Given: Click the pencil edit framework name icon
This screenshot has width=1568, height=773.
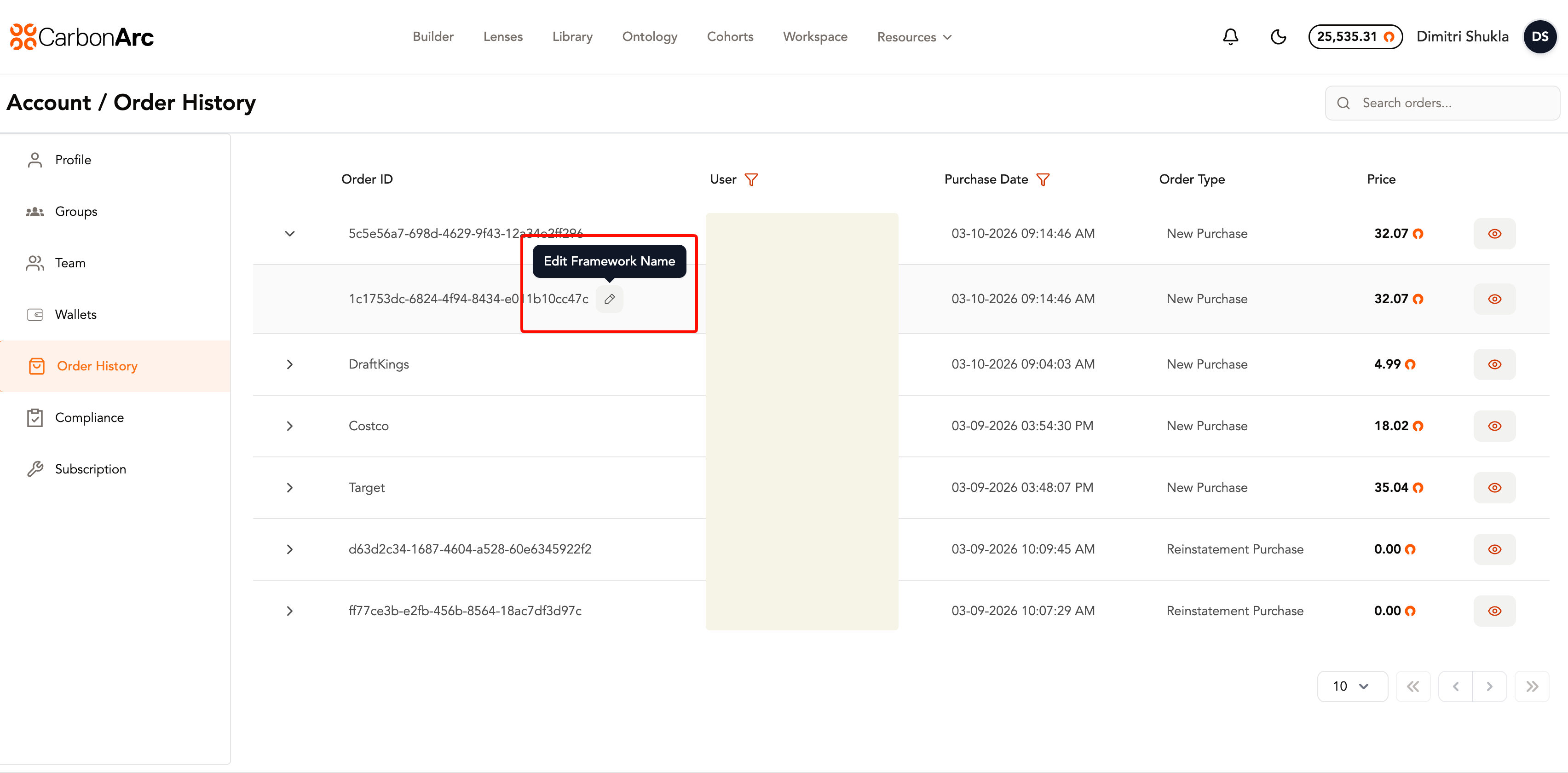Looking at the screenshot, I should point(609,299).
